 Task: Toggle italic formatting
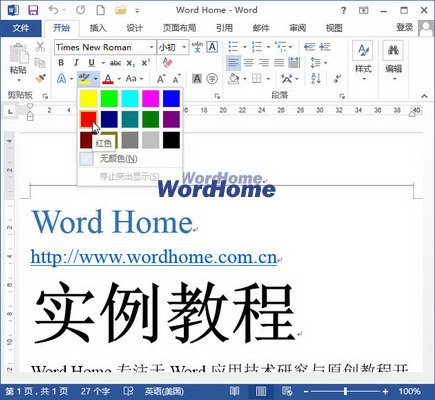point(76,63)
